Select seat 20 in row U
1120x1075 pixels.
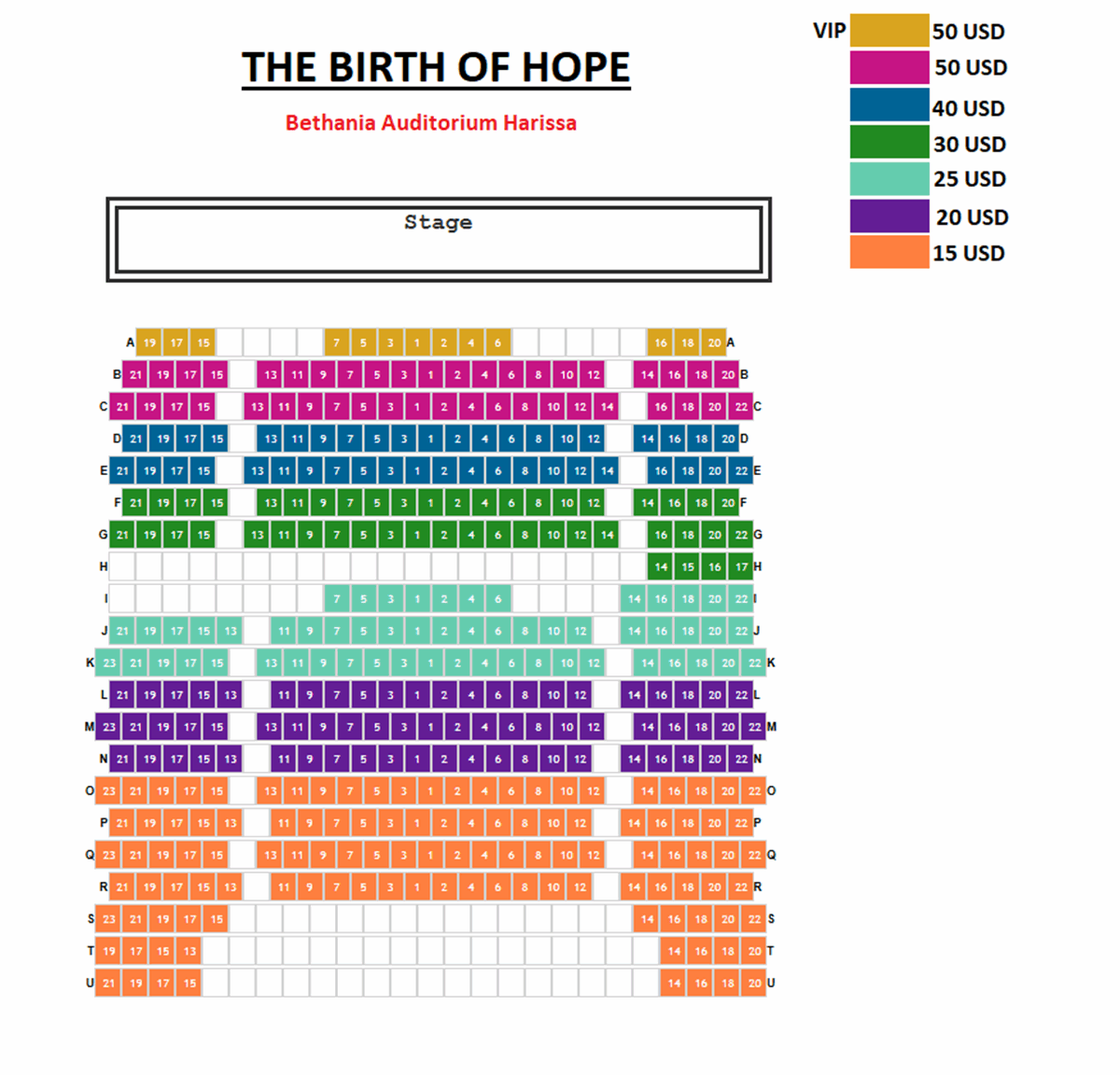pyautogui.click(x=754, y=983)
